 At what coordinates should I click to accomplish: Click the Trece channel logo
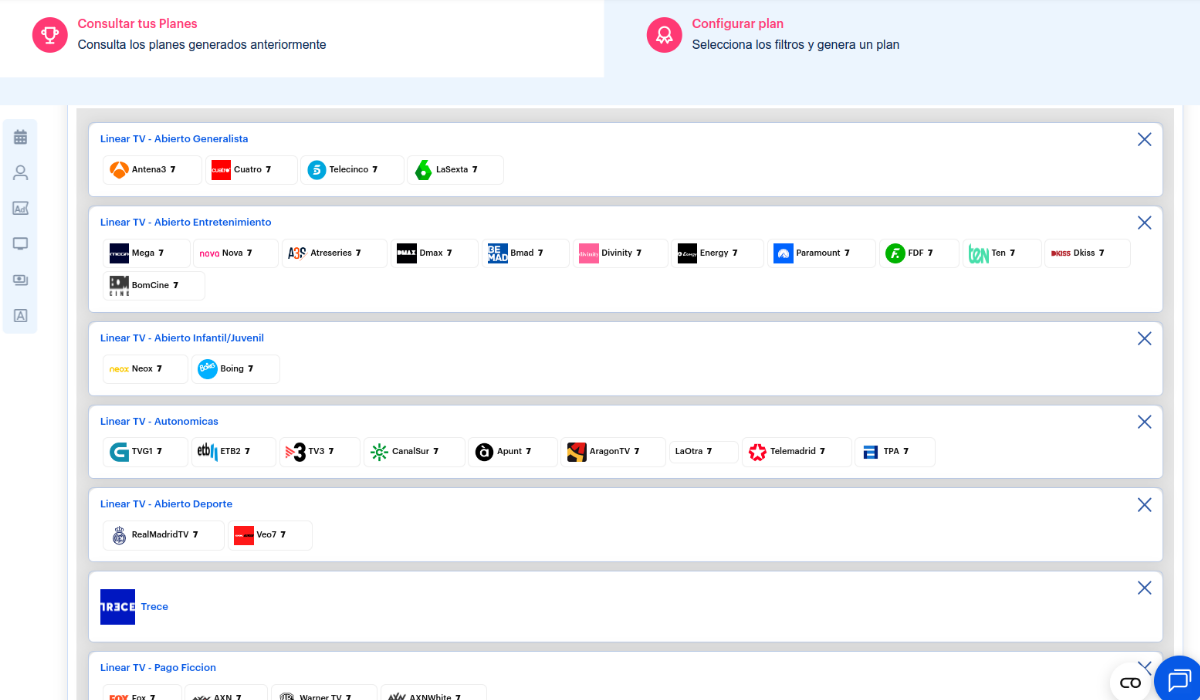coord(117,607)
